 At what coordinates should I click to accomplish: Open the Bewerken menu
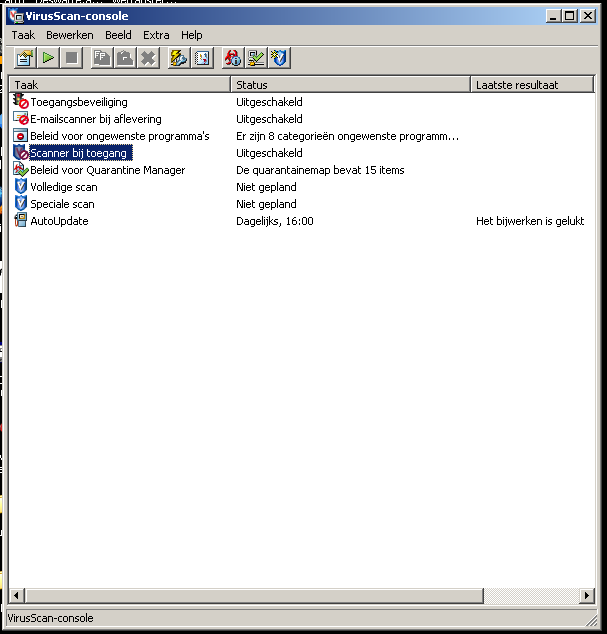pyautogui.click(x=70, y=35)
